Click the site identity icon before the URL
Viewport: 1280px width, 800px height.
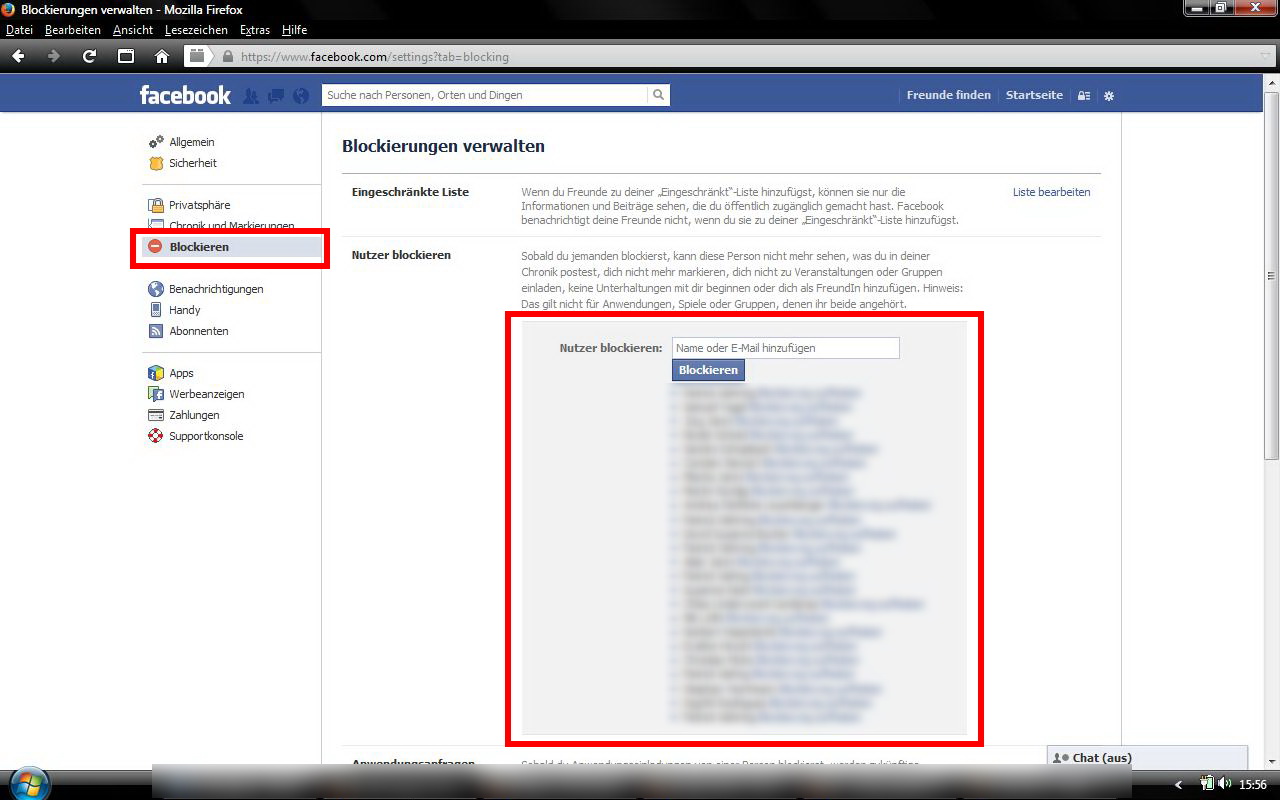(x=197, y=56)
